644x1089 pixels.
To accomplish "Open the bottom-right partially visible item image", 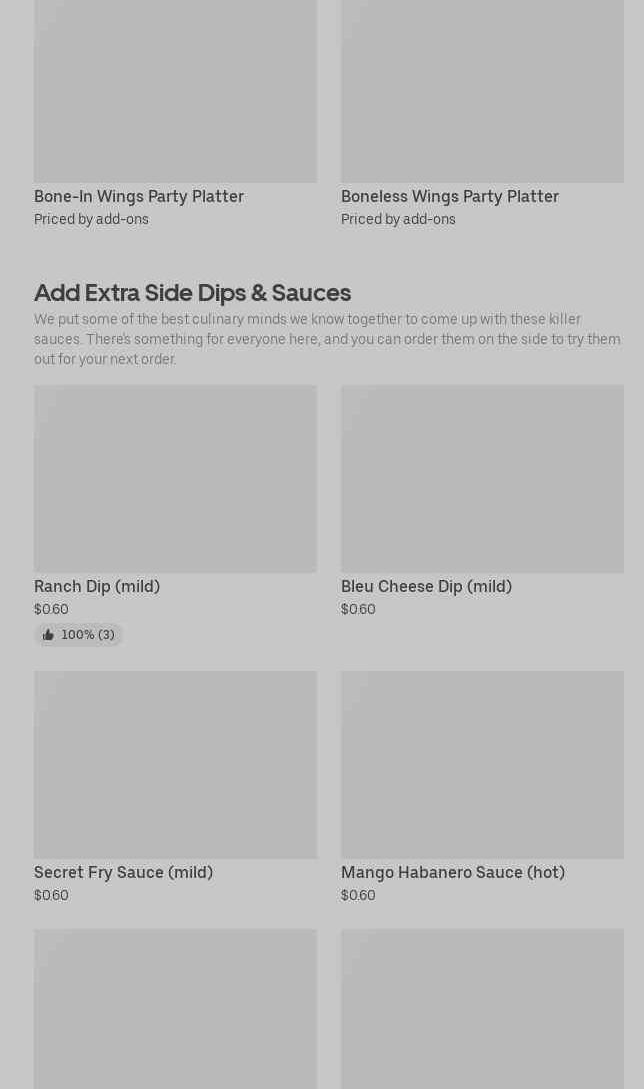I will [x=482, y=1009].
